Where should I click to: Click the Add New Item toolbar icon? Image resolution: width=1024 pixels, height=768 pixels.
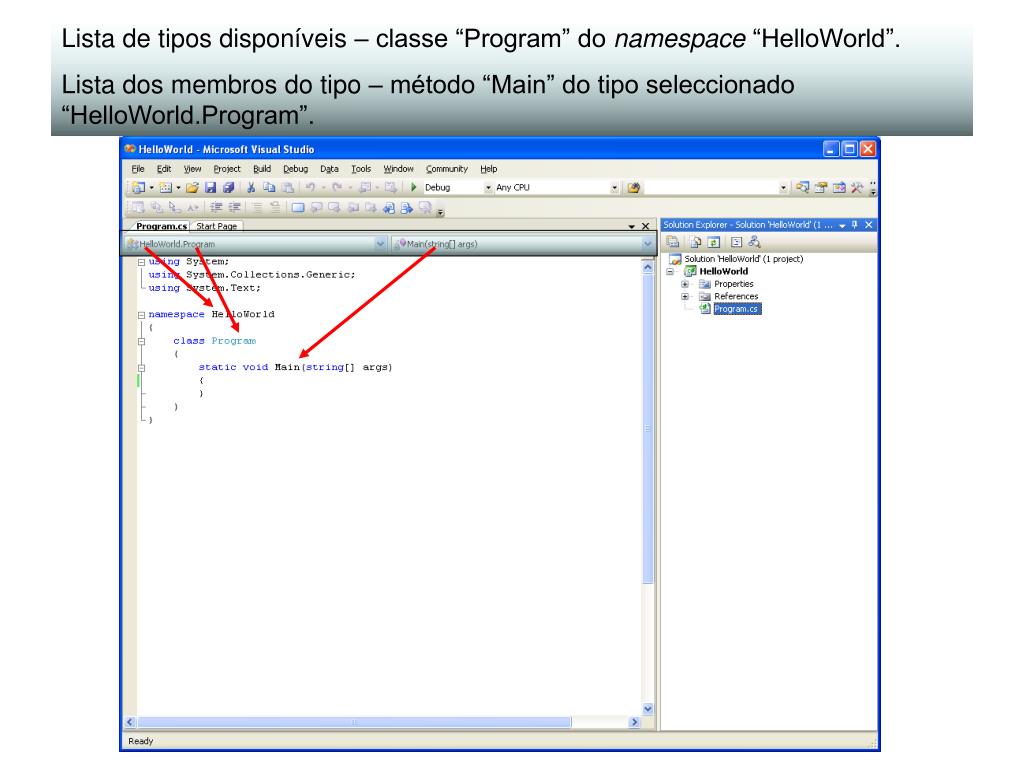tap(166, 187)
